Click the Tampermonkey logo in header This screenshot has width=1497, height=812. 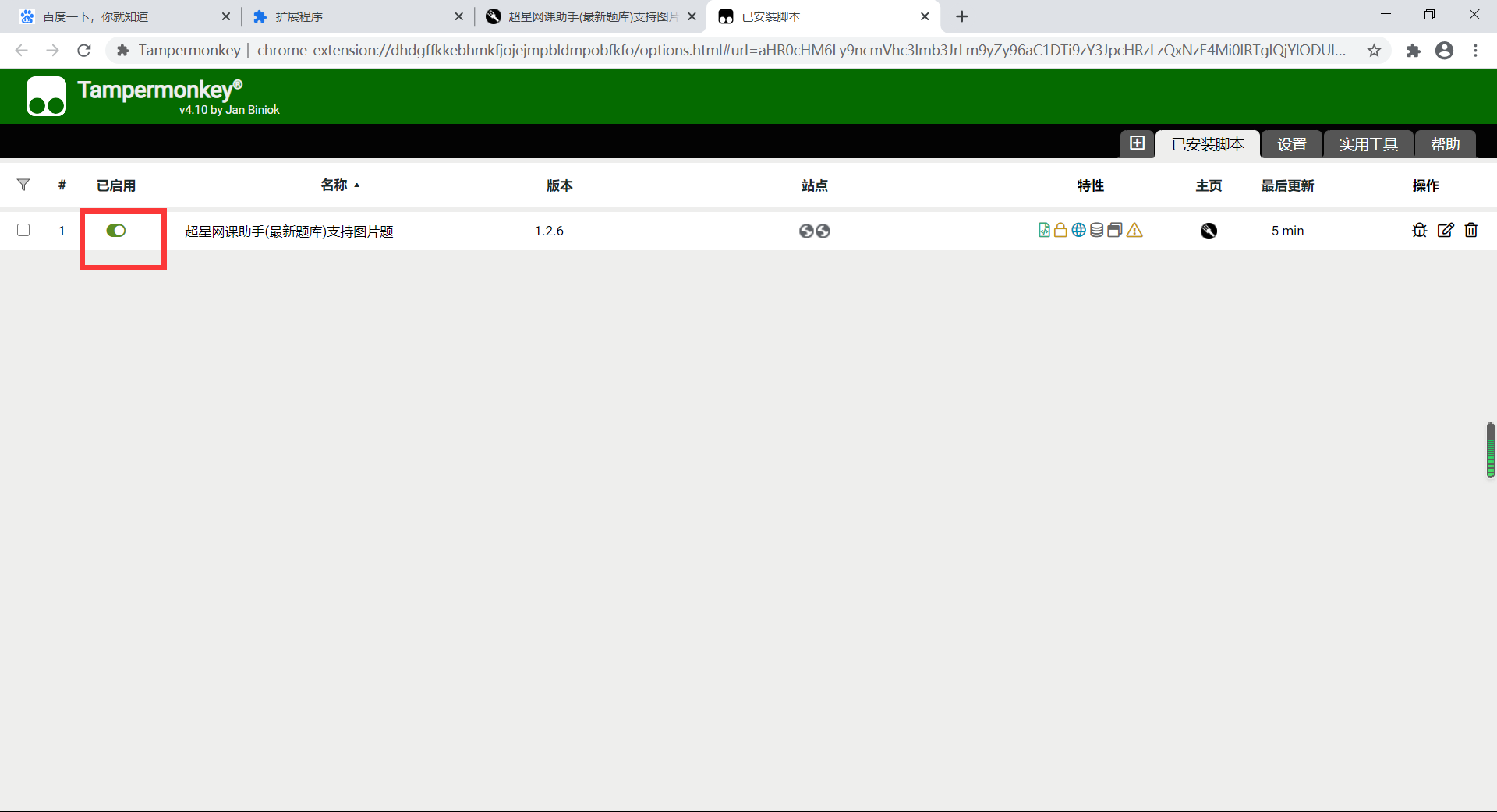pos(46,96)
